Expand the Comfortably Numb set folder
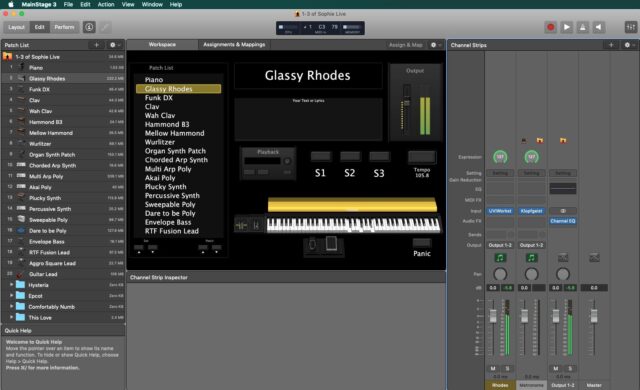 (11, 306)
